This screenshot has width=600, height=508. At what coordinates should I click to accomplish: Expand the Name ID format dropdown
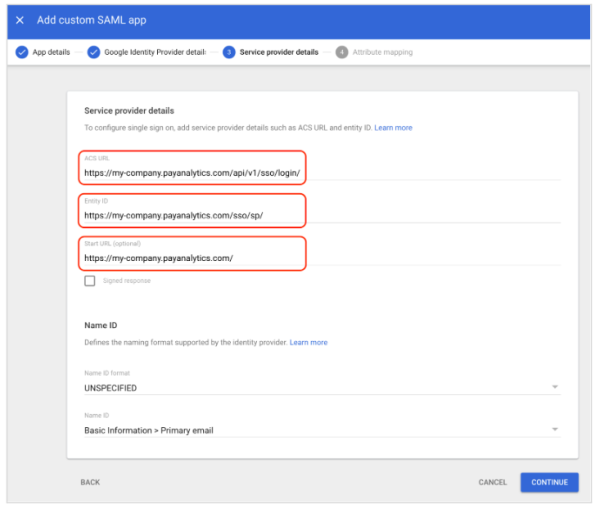click(x=320, y=387)
